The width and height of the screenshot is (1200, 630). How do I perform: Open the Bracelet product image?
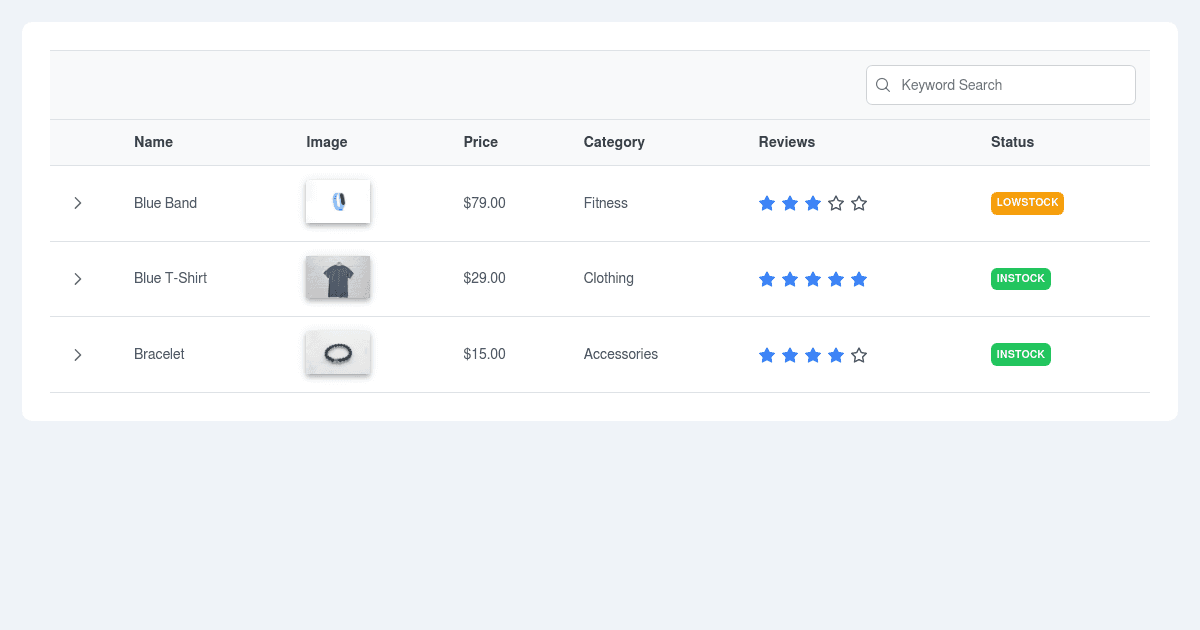point(338,353)
